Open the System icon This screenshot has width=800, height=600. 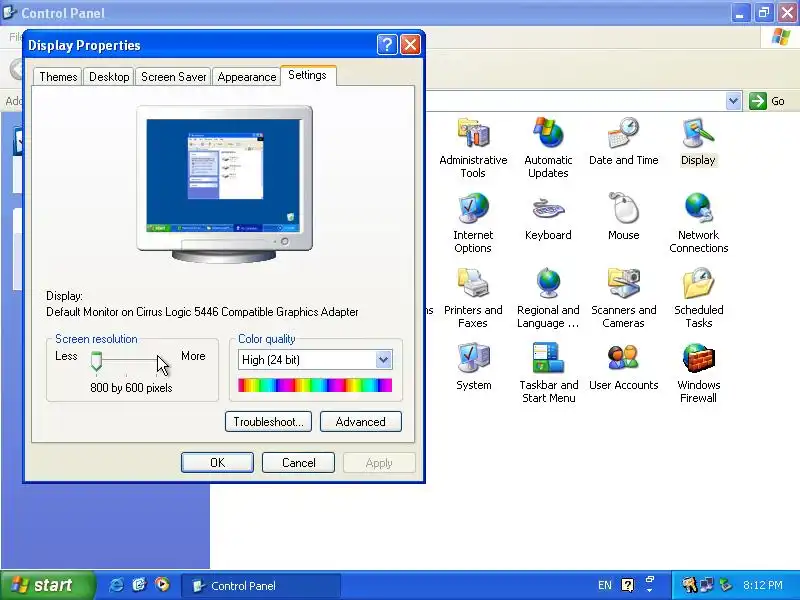(x=473, y=358)
